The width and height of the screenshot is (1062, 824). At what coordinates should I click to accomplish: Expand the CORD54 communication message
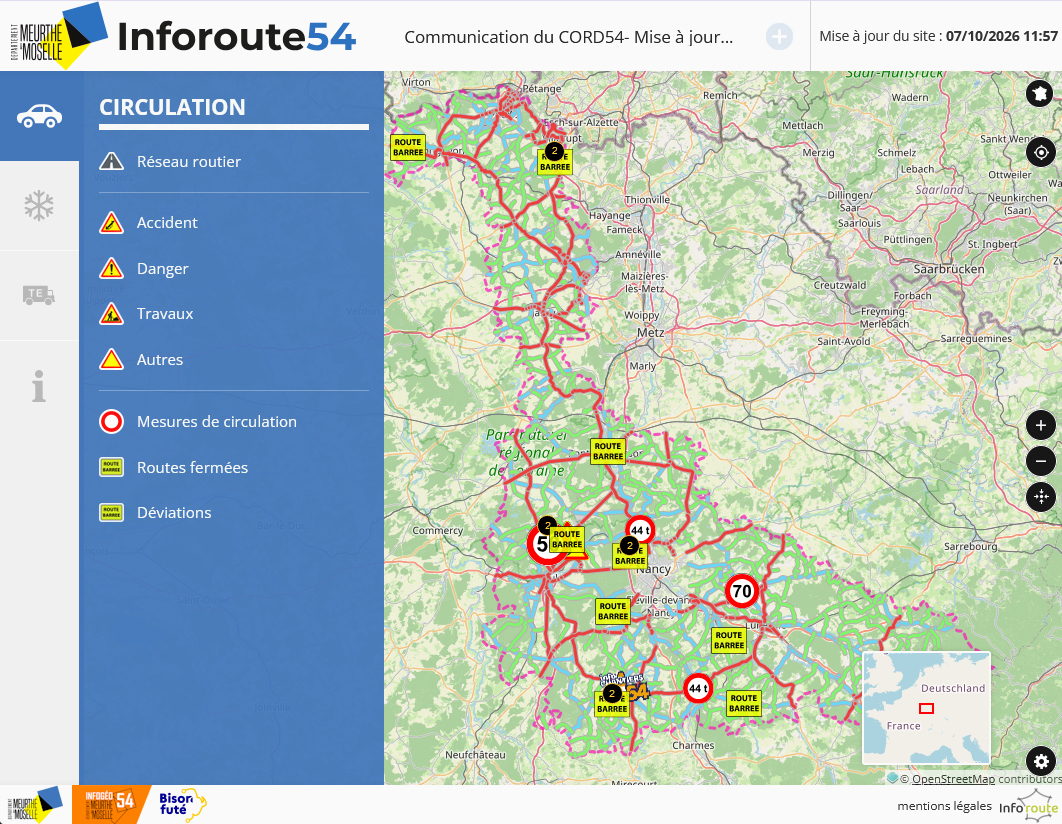[x=779, y=37]
